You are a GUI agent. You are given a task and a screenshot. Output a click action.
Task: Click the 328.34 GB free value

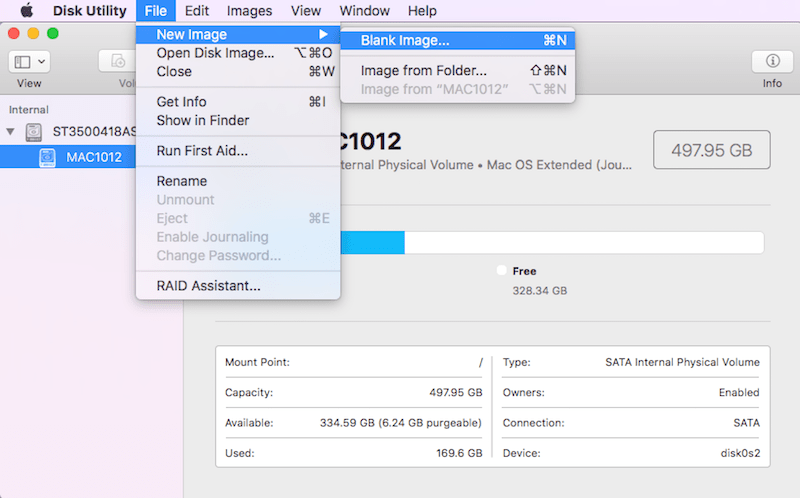[x=540, y=291]
